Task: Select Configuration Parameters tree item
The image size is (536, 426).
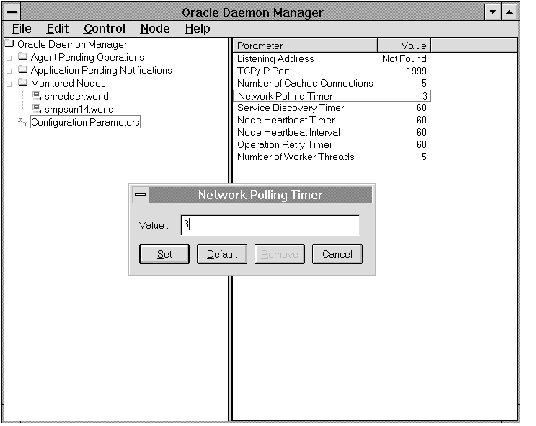Action: [x=85, y=122]
